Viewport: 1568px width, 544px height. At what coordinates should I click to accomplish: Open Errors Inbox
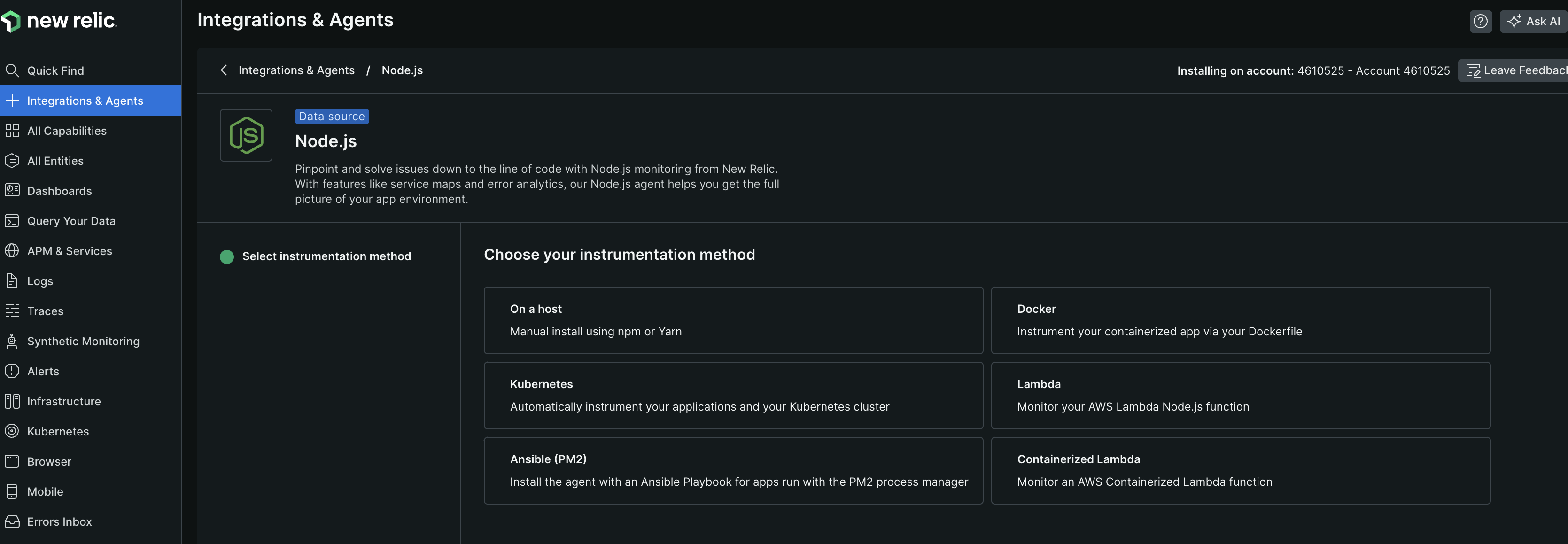pos(91,521)
